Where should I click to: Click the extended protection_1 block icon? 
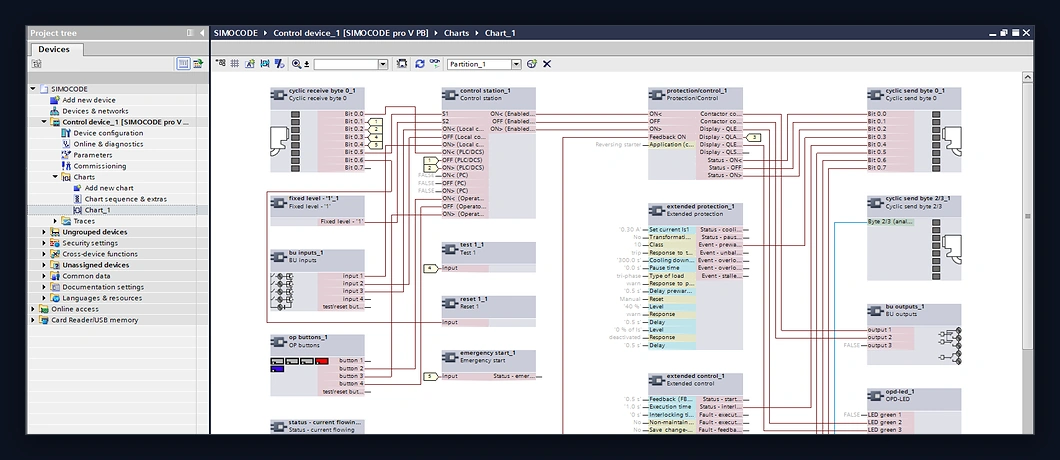(x=656, y=210)
